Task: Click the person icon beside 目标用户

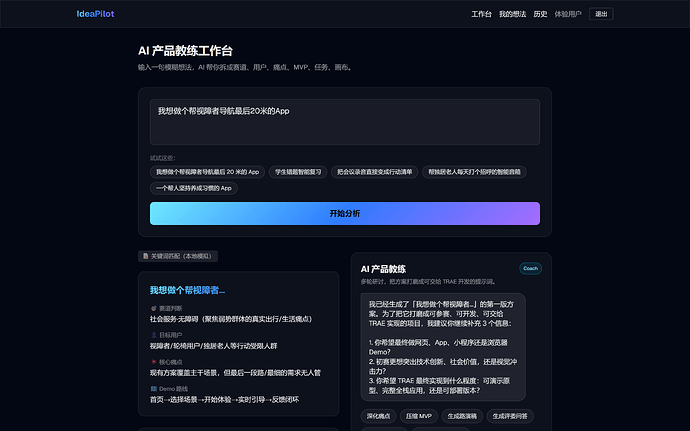Action: click(x=154, y=335)
